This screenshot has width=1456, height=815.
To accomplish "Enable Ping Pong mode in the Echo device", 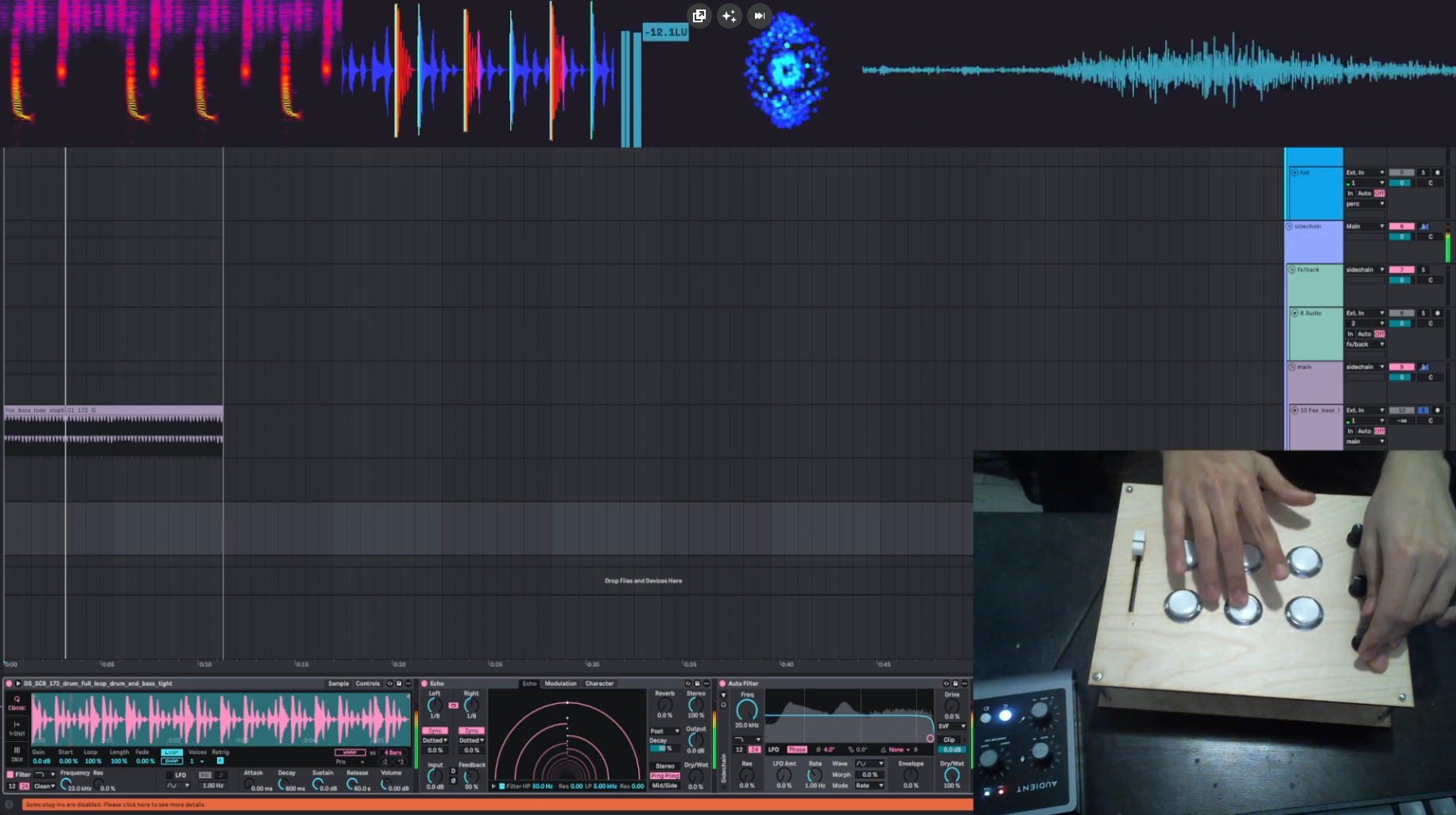I will tap(666, 776).
